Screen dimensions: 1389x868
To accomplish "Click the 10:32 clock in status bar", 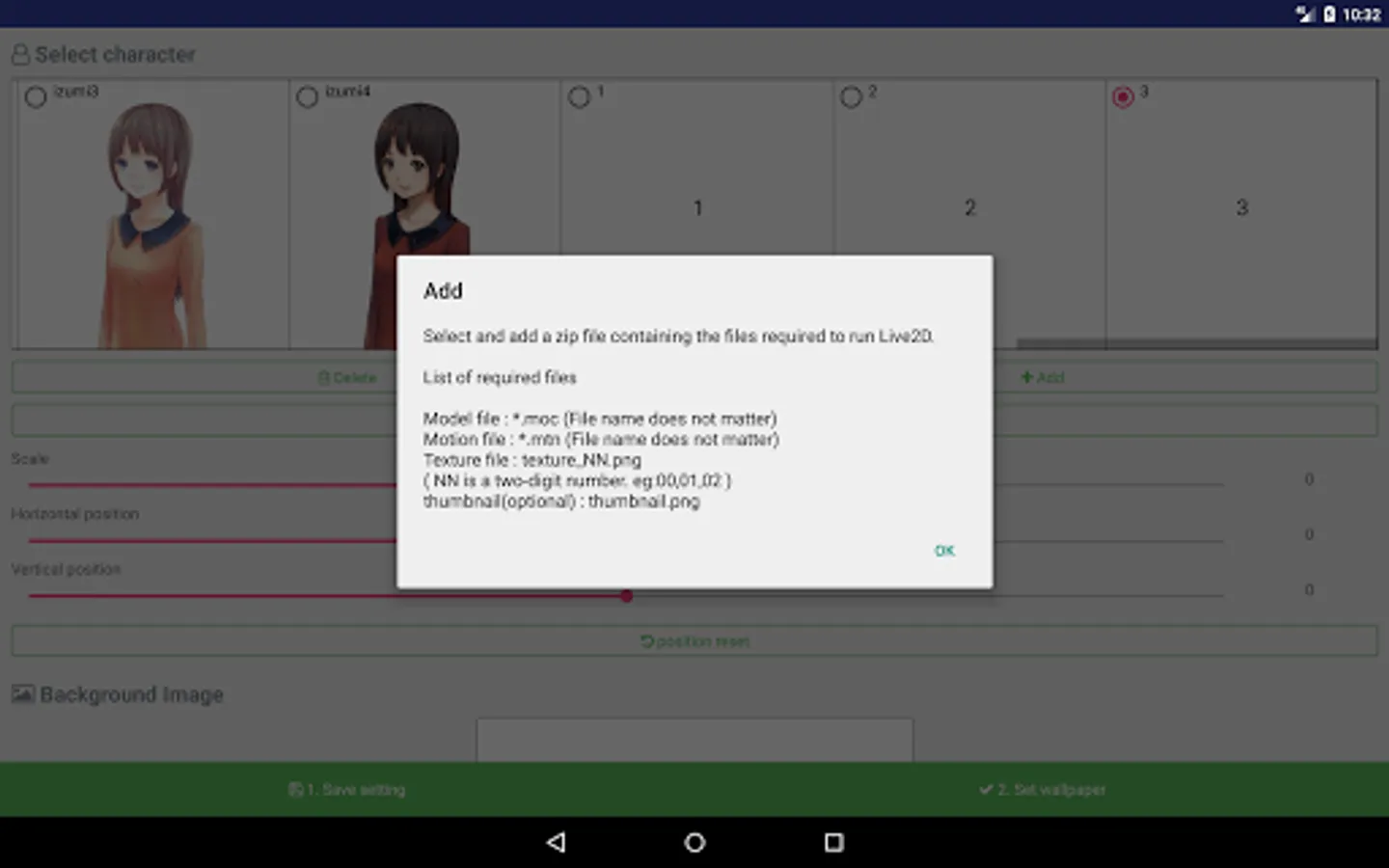I will click(x=1361, y=14).
